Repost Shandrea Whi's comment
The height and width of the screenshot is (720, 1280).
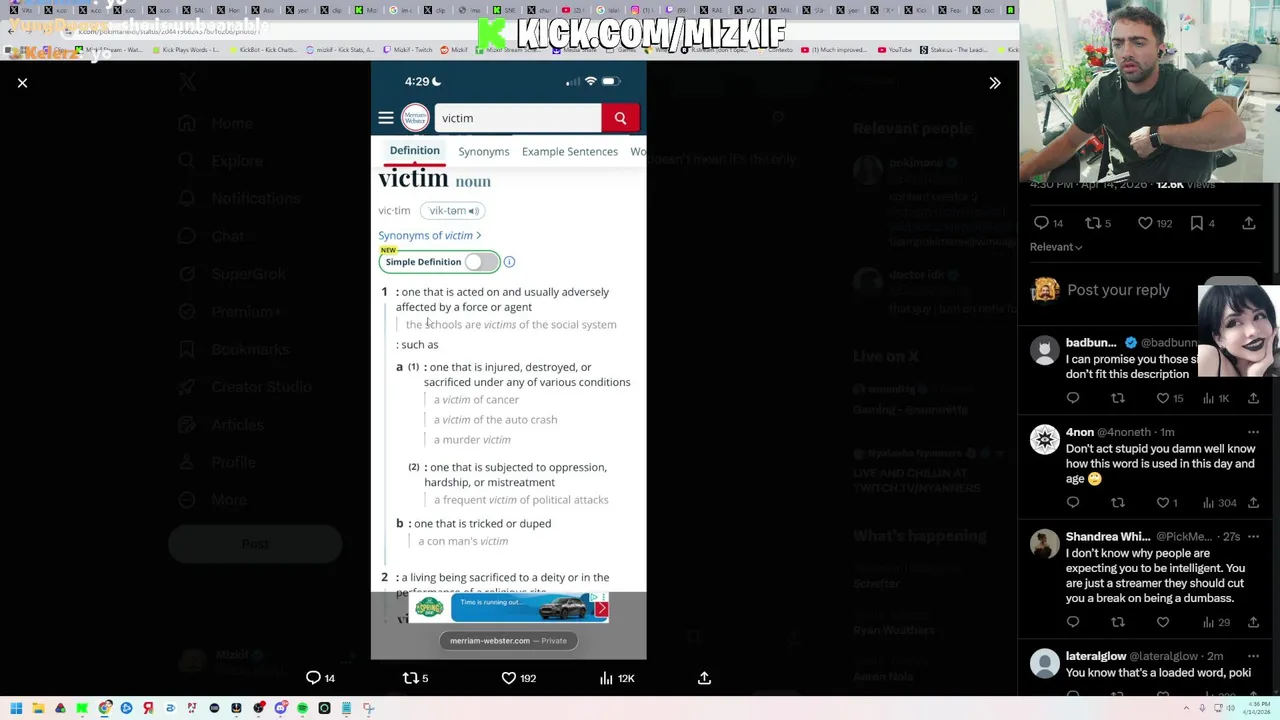pyautogui.click(x=1118, y=622)
